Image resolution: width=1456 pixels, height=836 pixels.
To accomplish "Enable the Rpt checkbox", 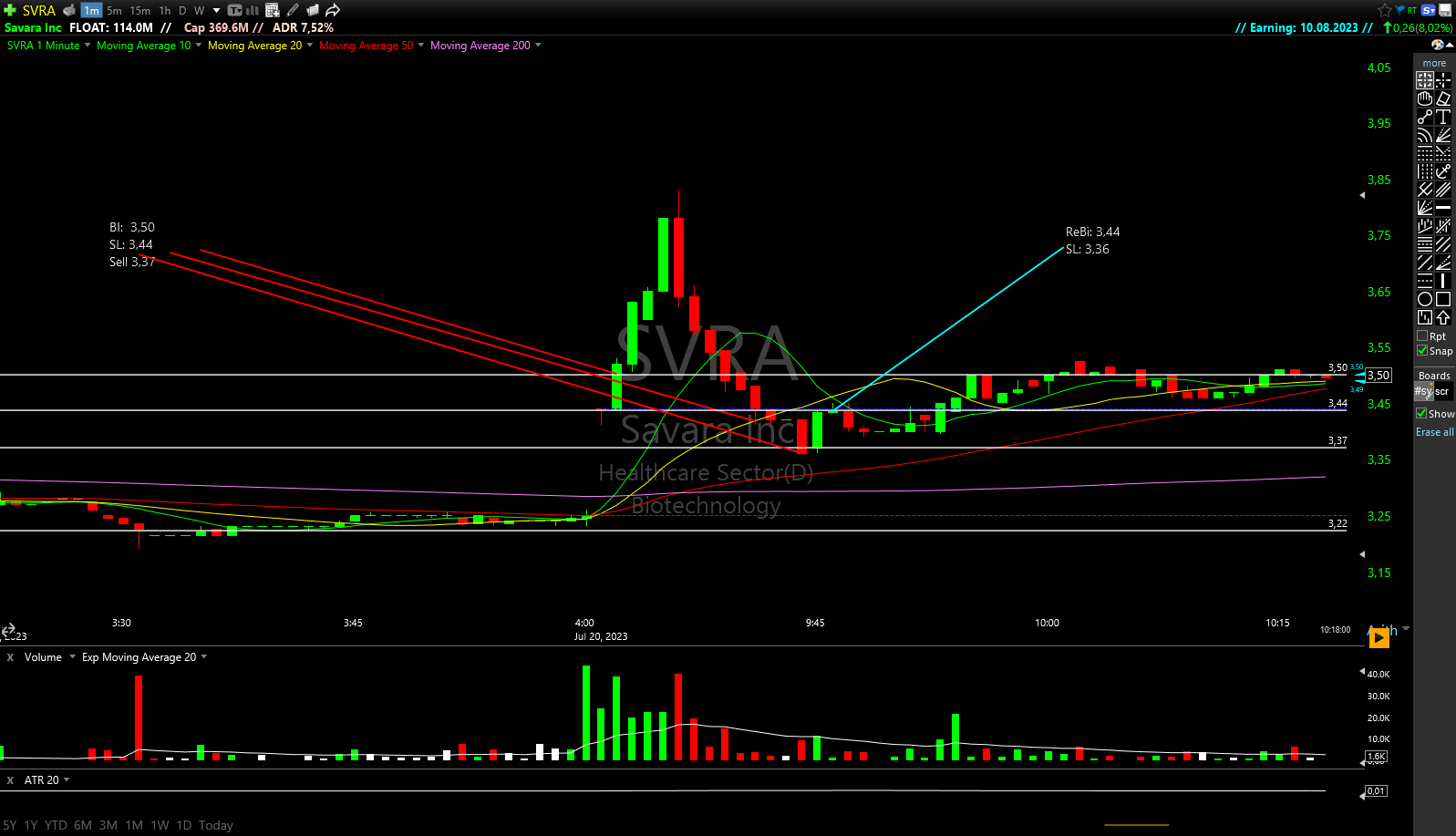I will tap(1422, 336).
